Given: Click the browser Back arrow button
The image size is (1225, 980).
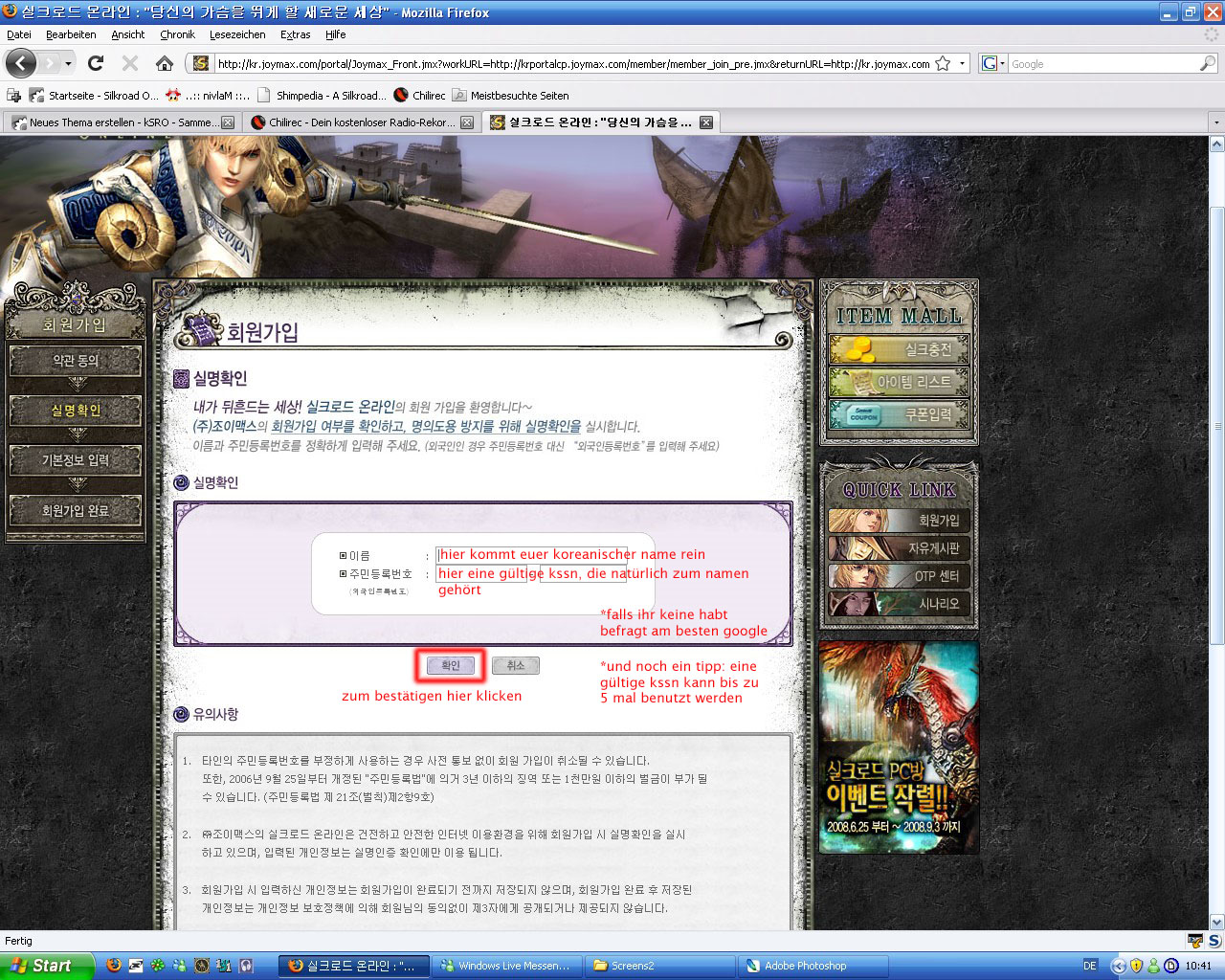Looking at the screenshot, I should [21, 63].
